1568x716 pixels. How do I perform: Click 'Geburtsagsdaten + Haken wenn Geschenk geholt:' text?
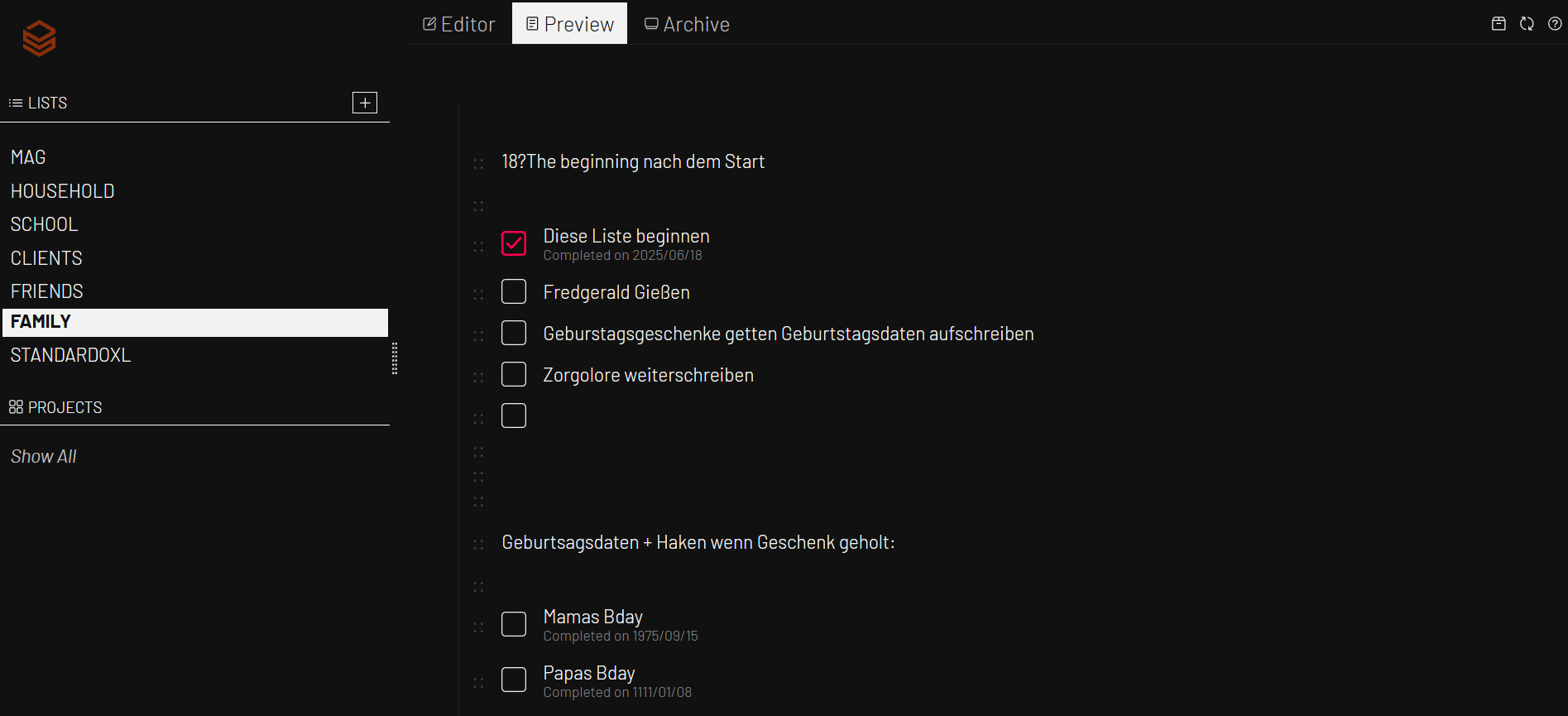pos(698,543)
